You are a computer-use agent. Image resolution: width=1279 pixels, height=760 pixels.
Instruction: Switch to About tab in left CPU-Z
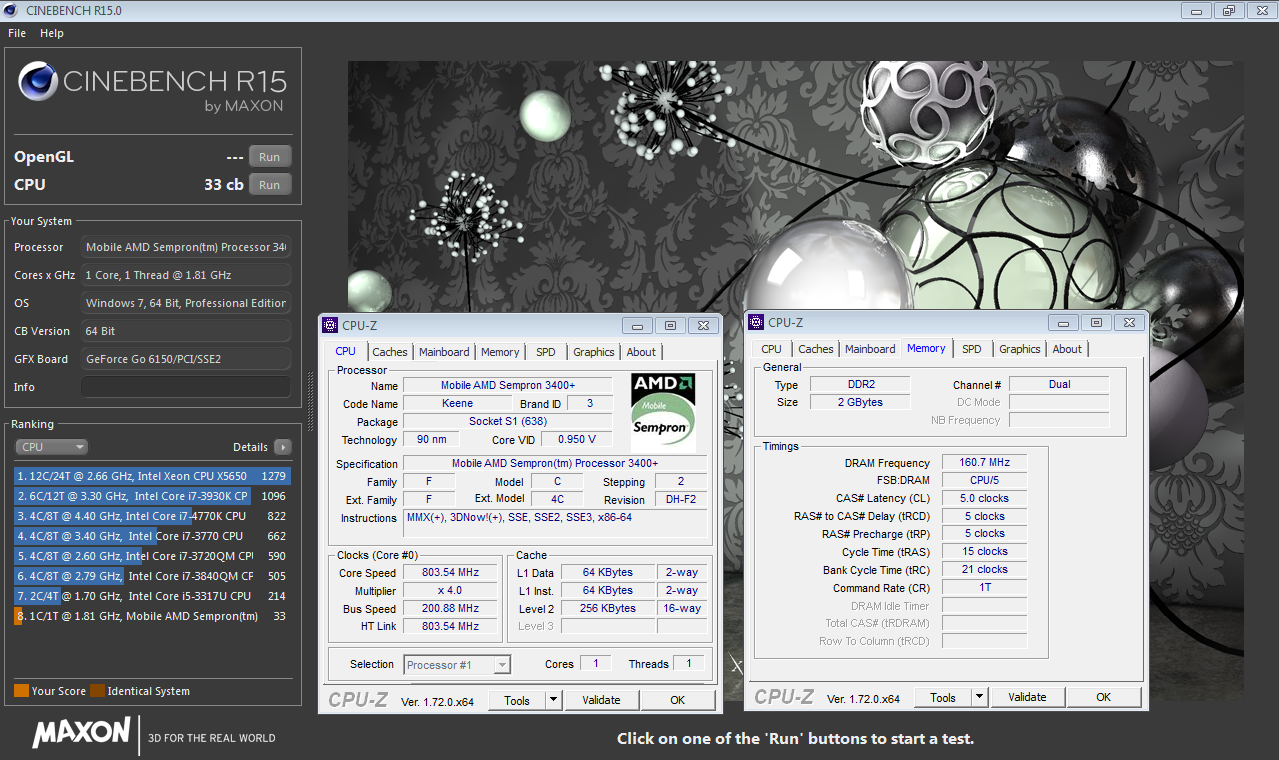(x=641, y=352)
